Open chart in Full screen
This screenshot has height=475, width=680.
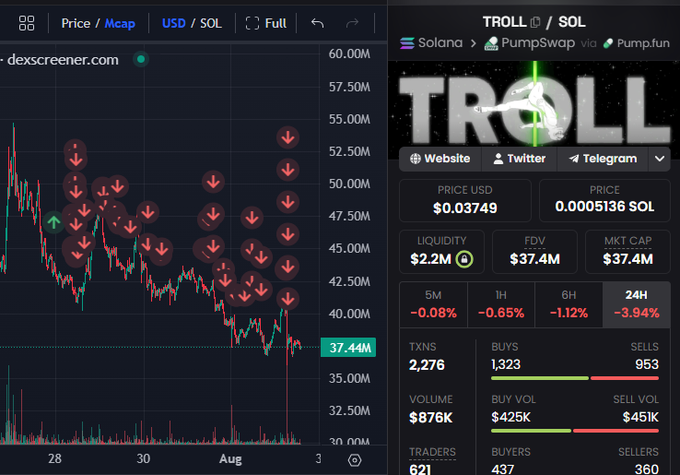click(266, 23)
